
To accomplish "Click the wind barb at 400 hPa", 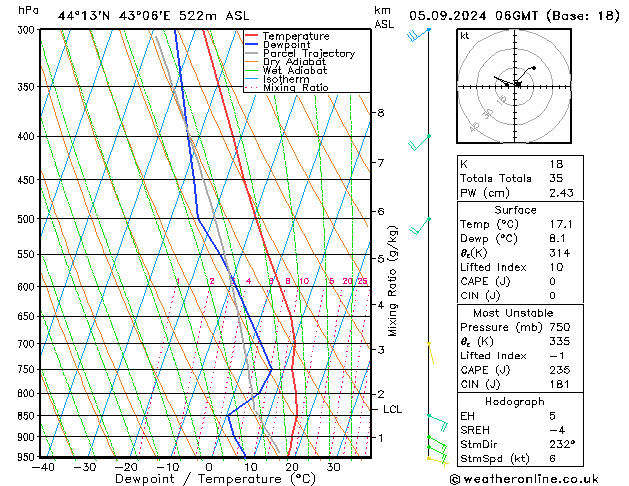I will point(419,143).
